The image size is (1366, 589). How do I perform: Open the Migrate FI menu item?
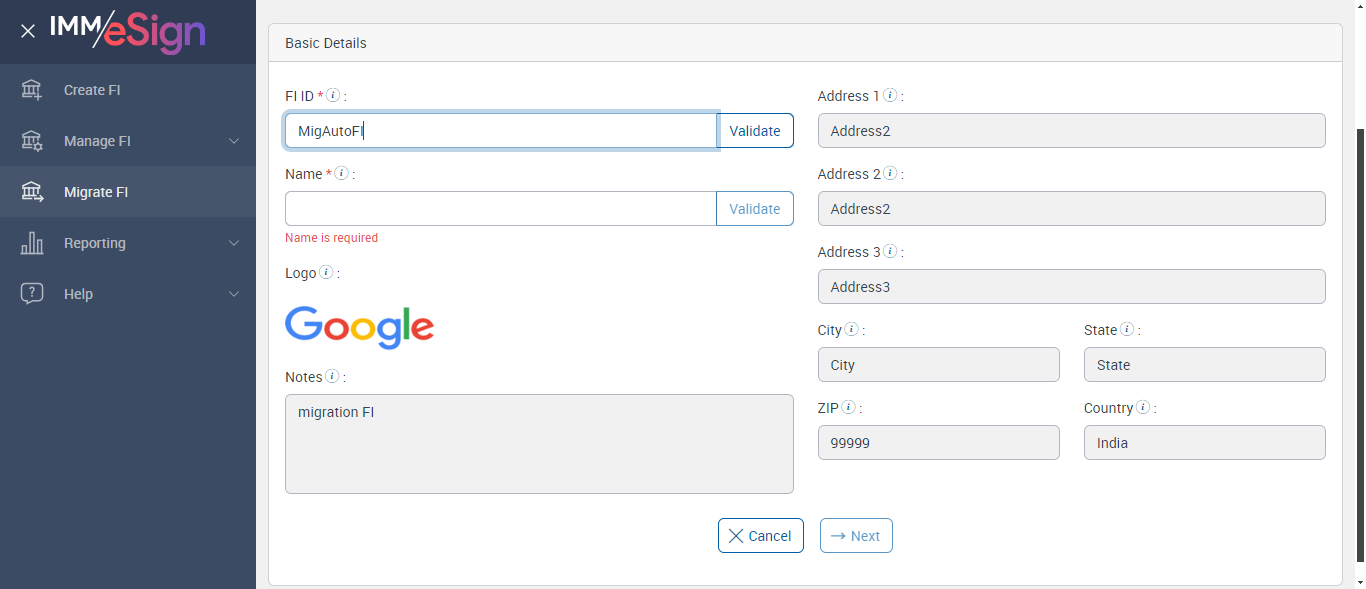coord(96,192)
